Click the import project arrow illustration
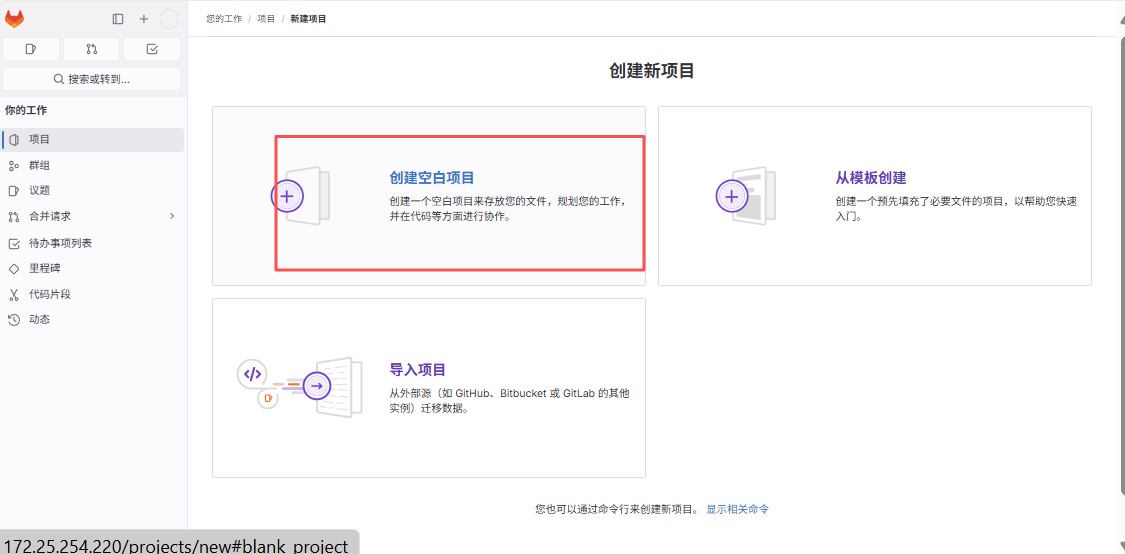Screen dimensions: 1125x554 316,386
